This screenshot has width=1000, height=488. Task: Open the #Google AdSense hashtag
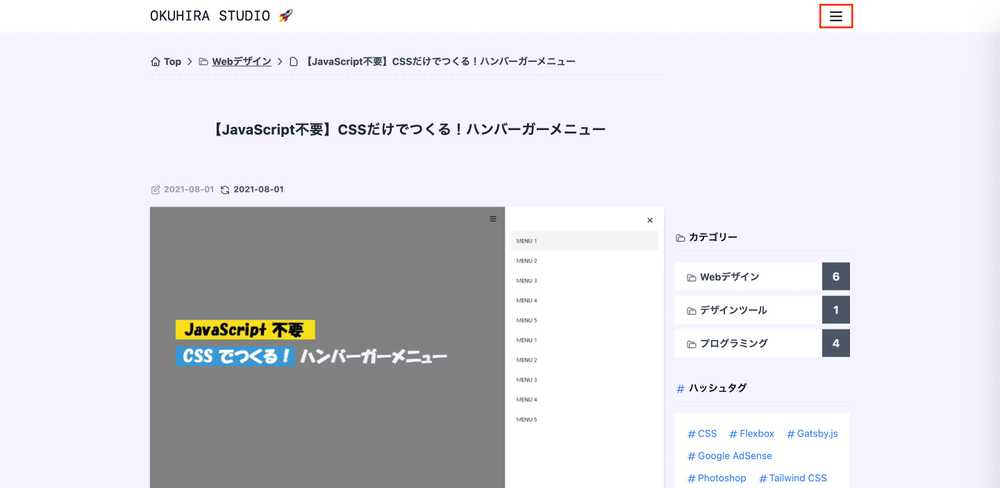pos(730,456)
